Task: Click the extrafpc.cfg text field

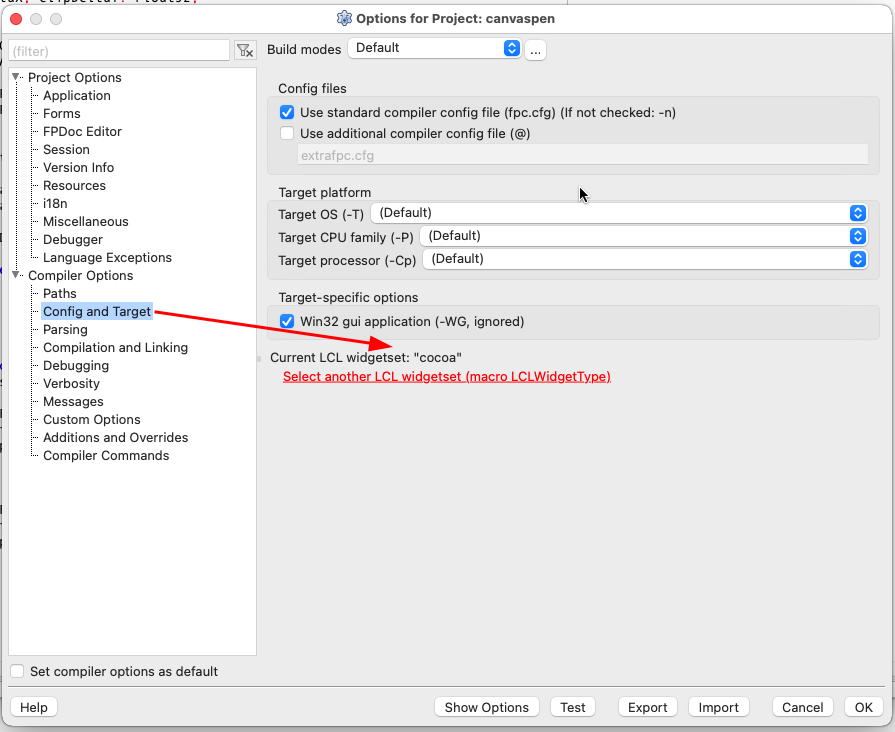Action: pyautogui.click(x=583, y=155)
